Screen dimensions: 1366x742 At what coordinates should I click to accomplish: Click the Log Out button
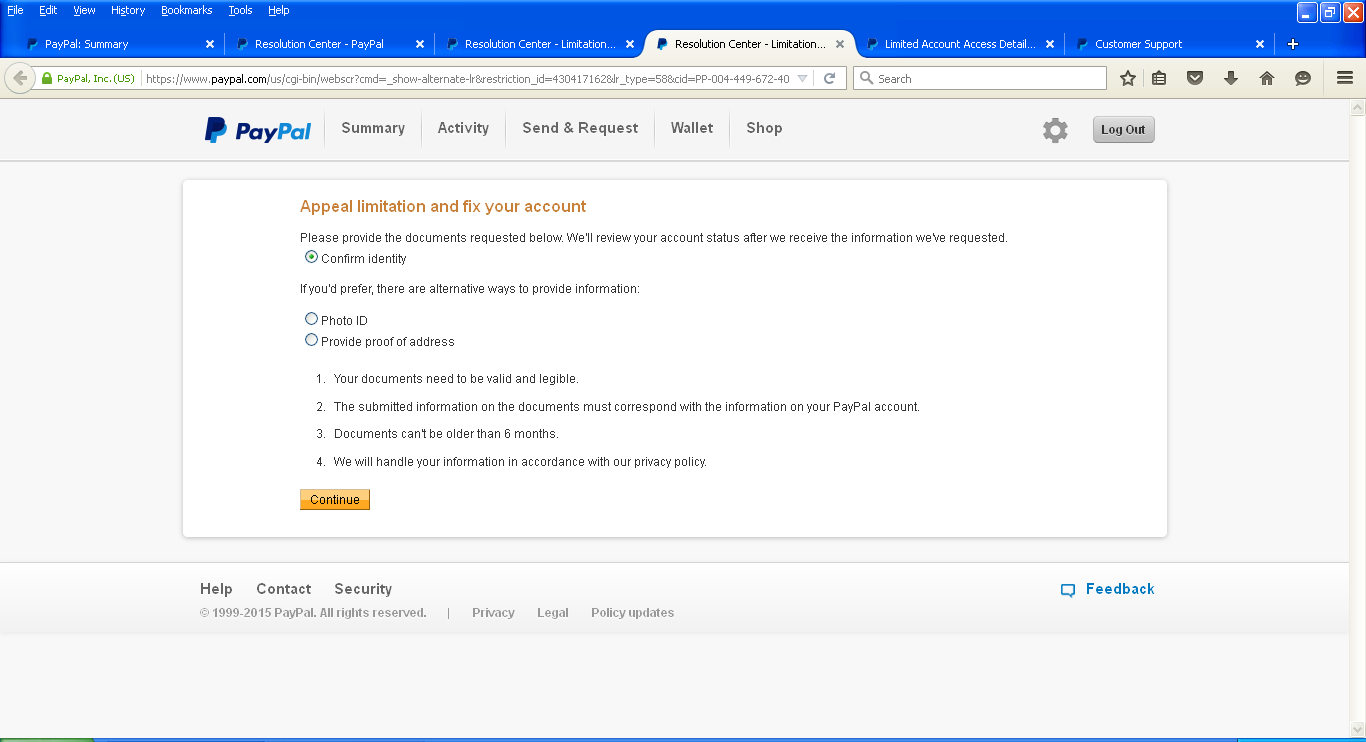1123,130
